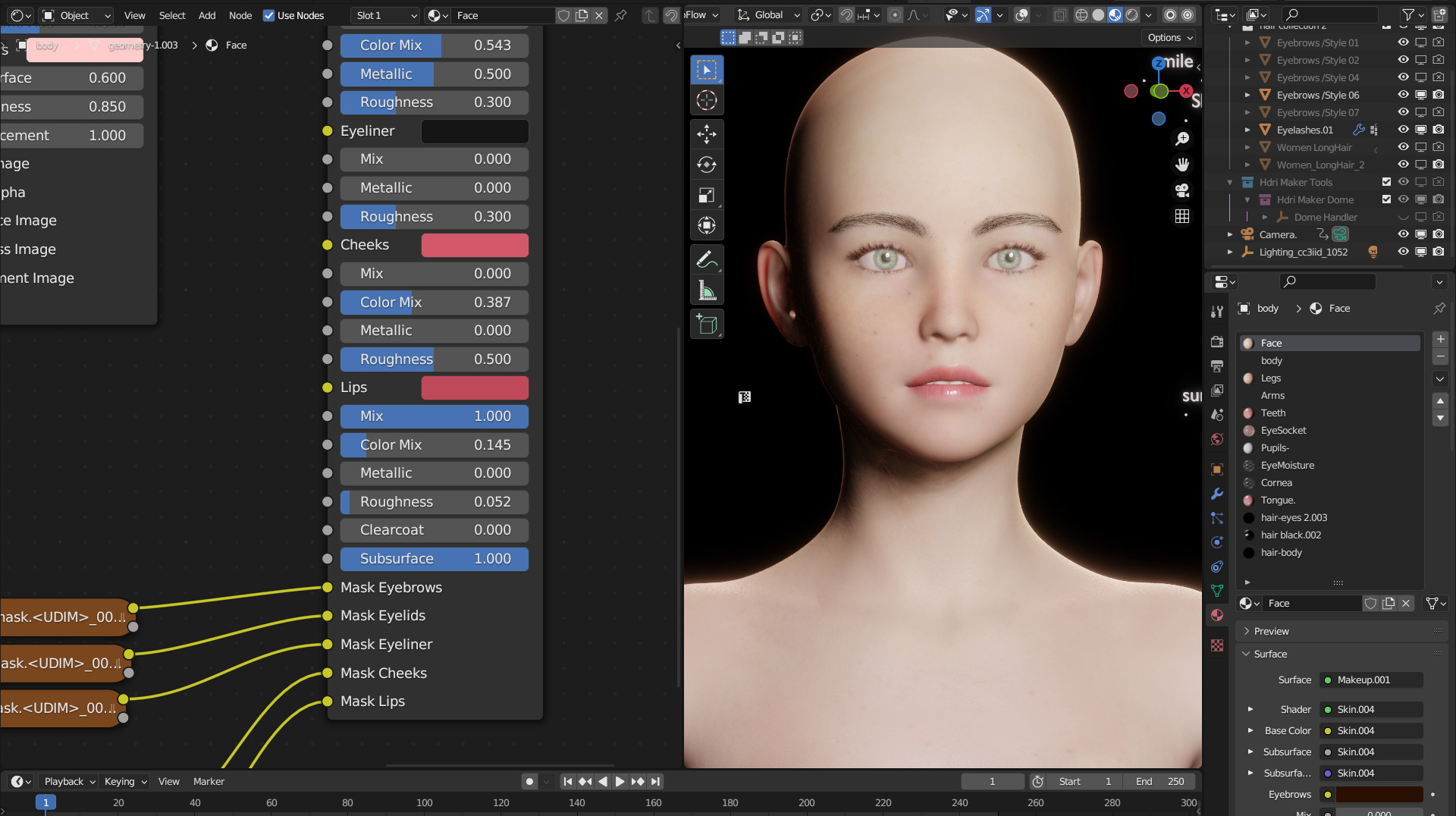Open Scene properties tab
Screen dimensions: 1456x816
(x=1217, y=415)
